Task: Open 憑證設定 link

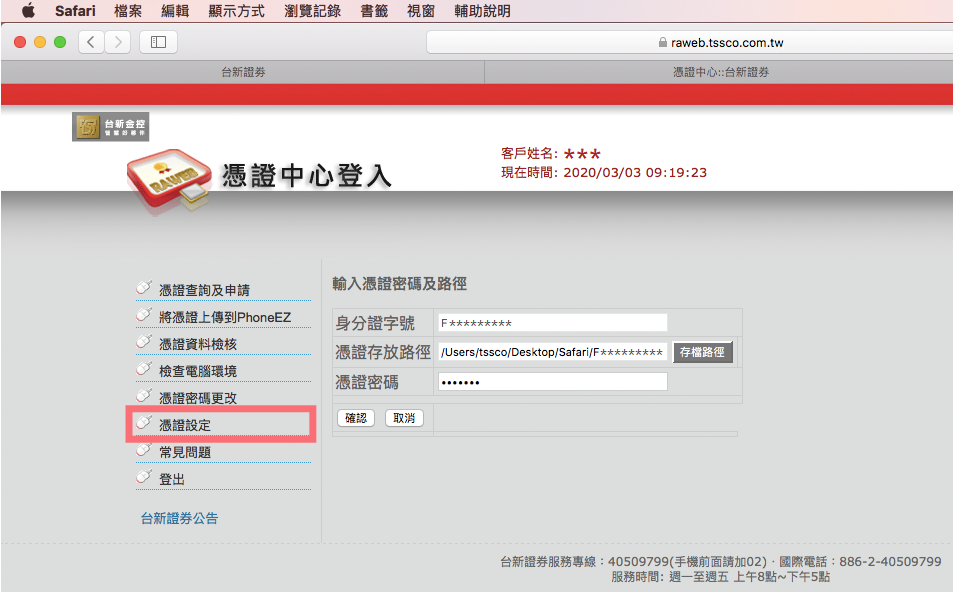Action: click(x=185, y=425)
